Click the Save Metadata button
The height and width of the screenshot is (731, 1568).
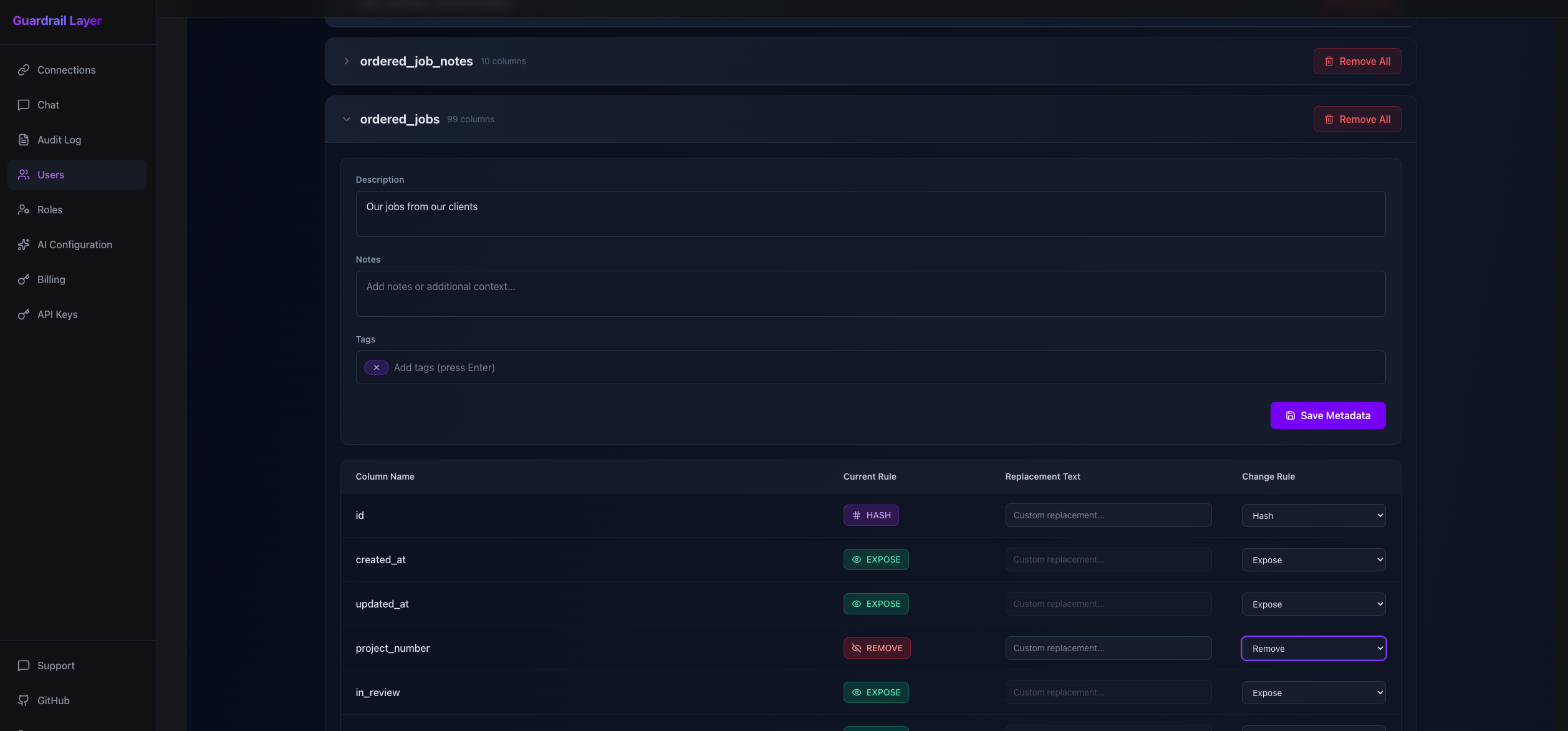(x=1328, y=415)
